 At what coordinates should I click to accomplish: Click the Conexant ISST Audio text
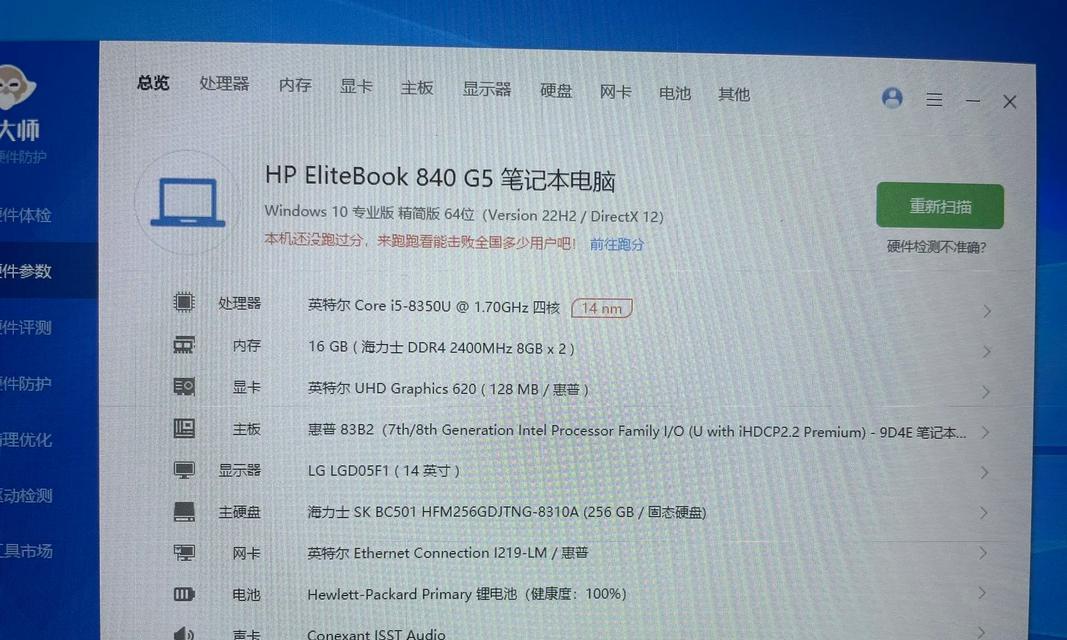[x=376, y=634]
